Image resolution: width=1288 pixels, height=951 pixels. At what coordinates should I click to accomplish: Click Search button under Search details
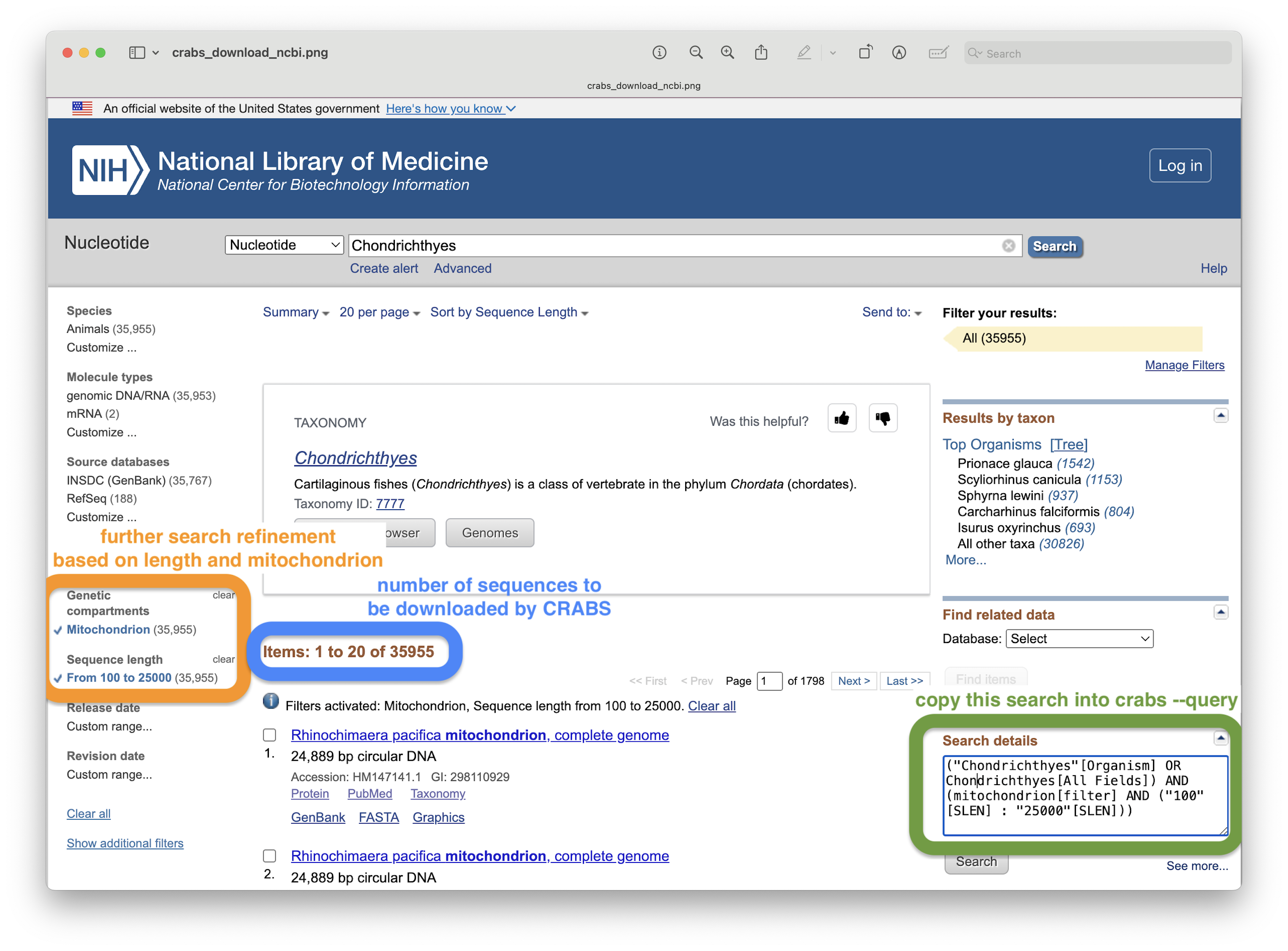click(x=976, y=862)
